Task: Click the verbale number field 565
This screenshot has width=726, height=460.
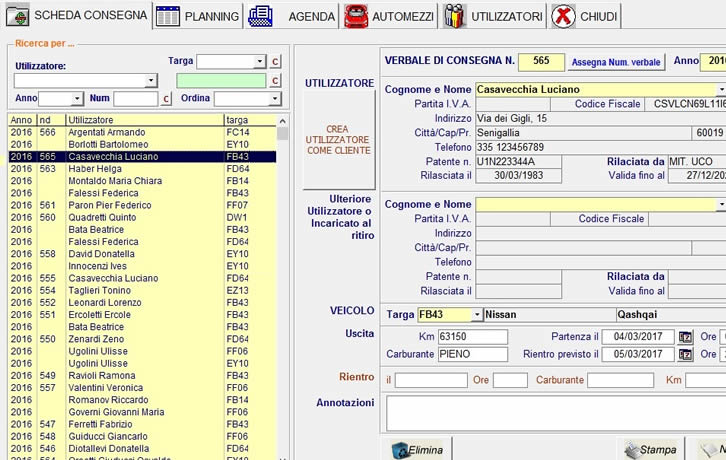Action: [x=541, y=62]
